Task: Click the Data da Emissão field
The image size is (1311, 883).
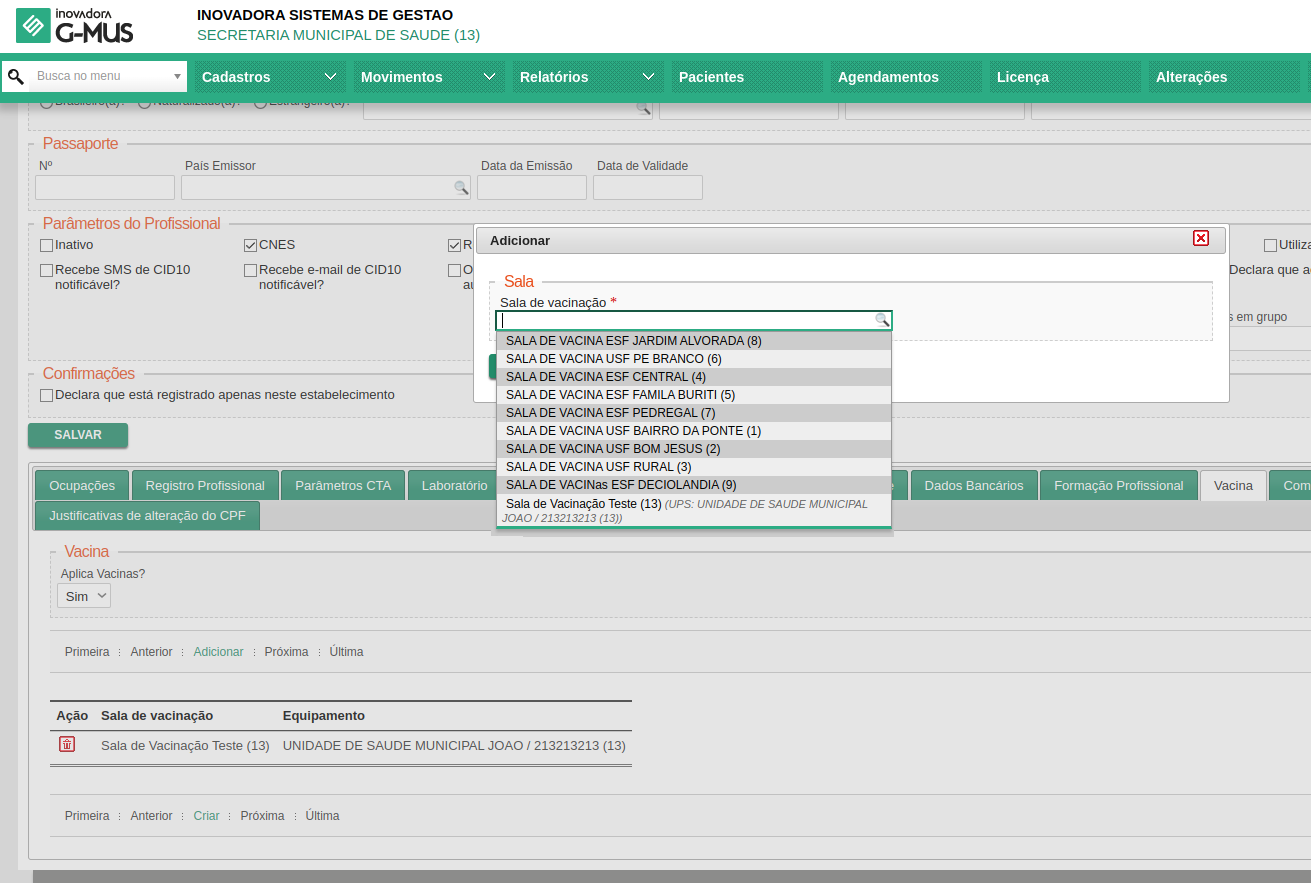Action: pos(532,188)
